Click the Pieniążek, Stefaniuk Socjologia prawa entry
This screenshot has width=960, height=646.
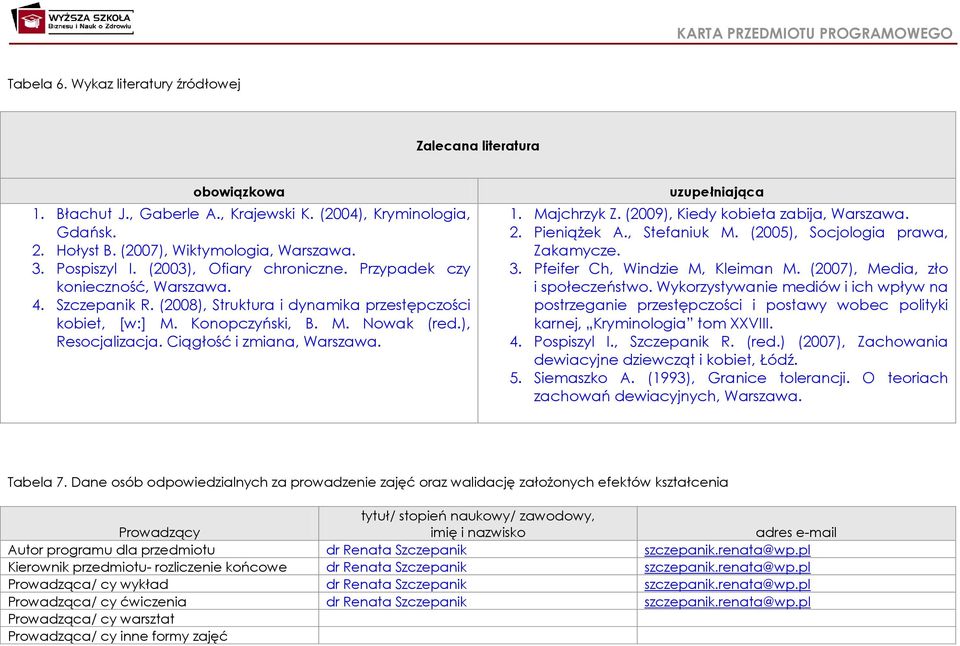741,241
